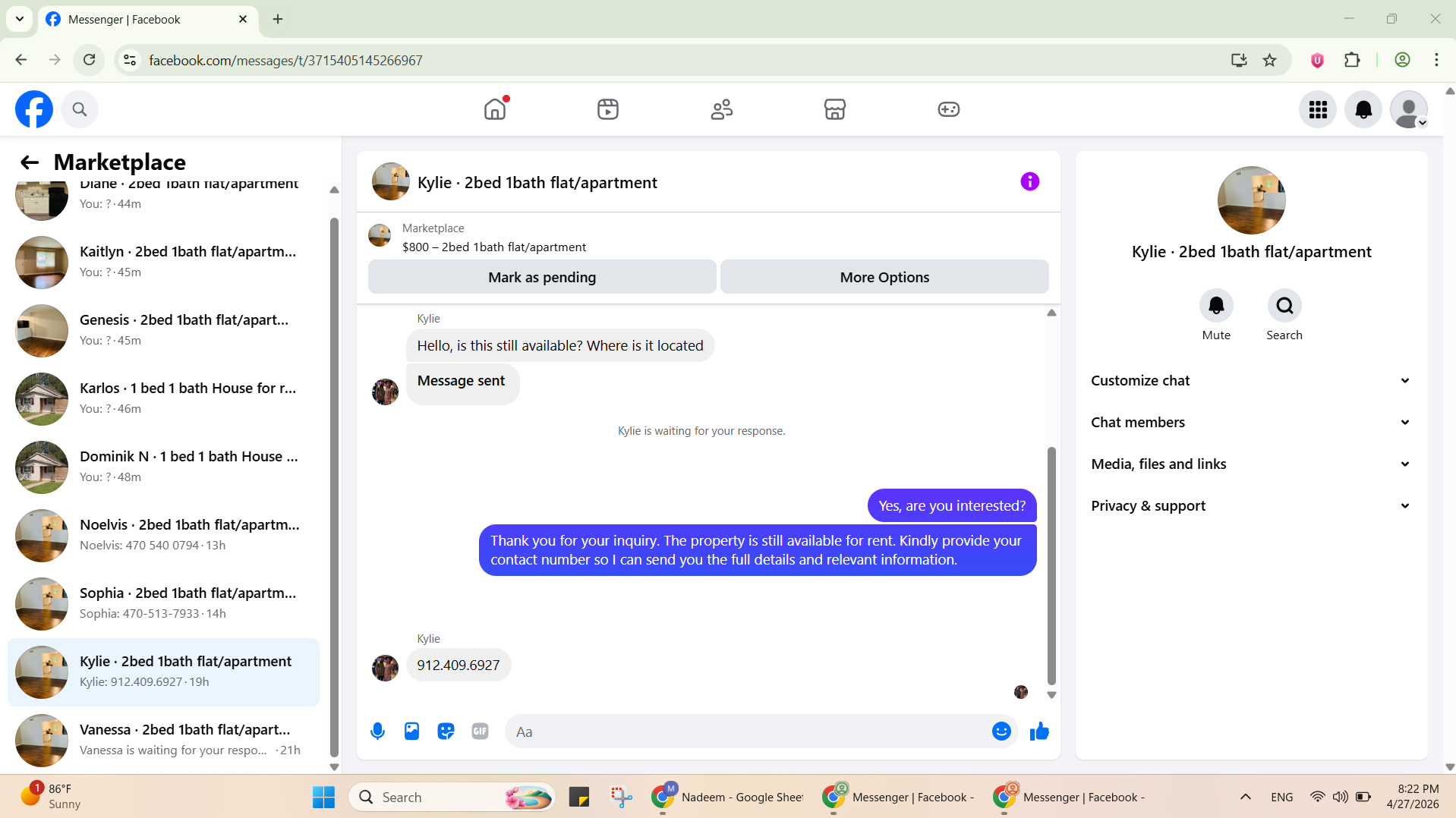Click Mark as pending button
Image resolution: width=1456 pixels, height=818 pixels.
(x=542, y=277)
